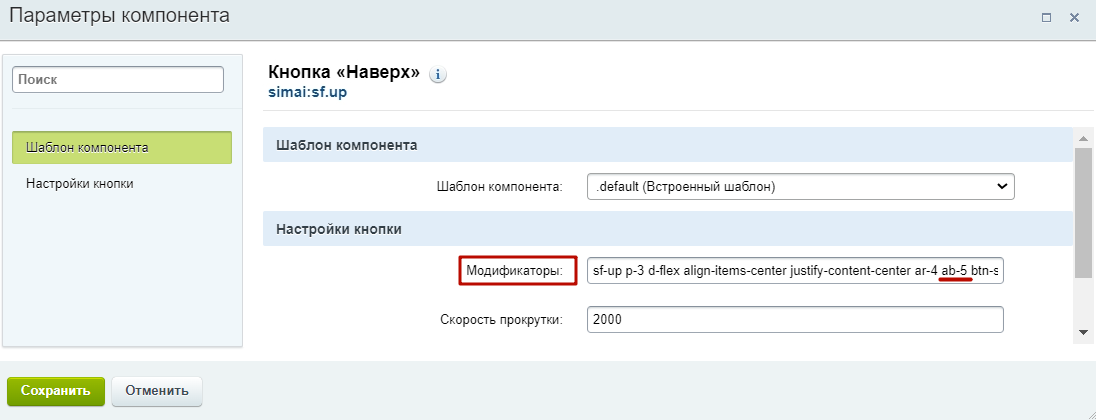Open the .default (Встроенный шаблон) dropdown
This screenshot has height=420, width=1096.
point(800,186)
